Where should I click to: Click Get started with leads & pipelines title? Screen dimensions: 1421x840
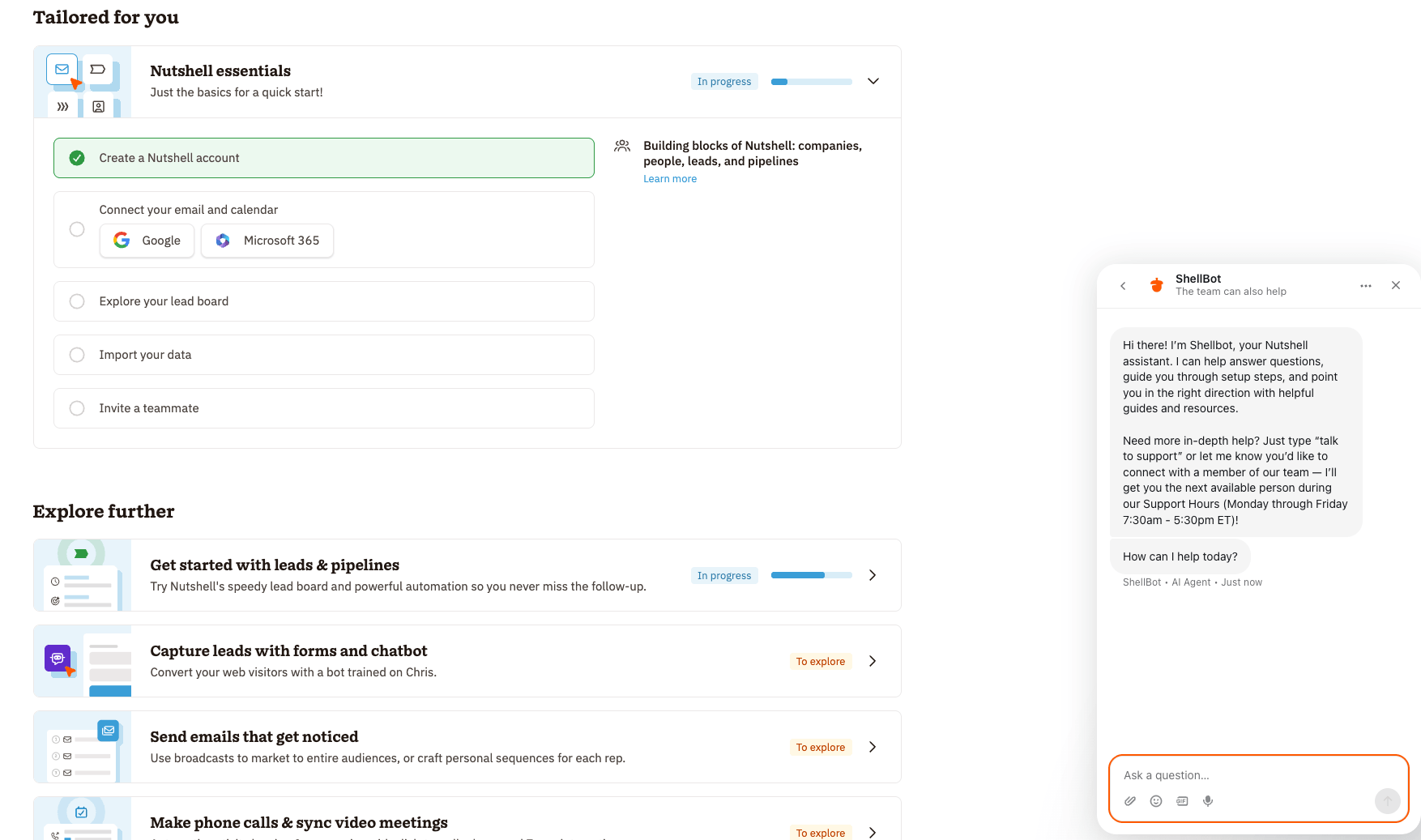pyautogui.click(x=275, y=565)
